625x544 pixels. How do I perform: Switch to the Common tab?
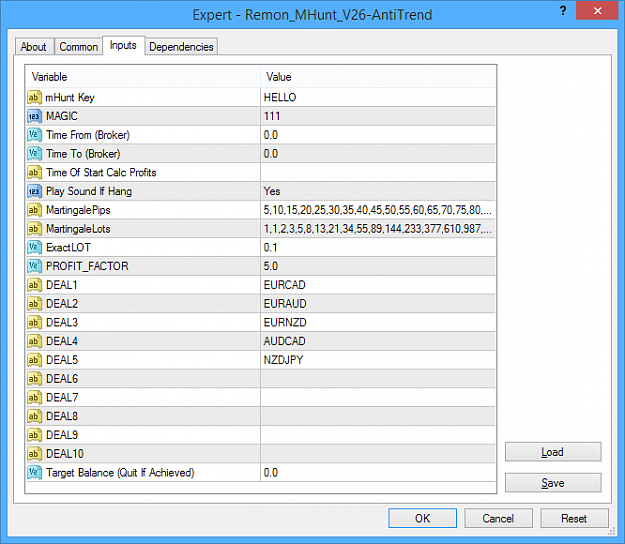[x=79, y=47]
